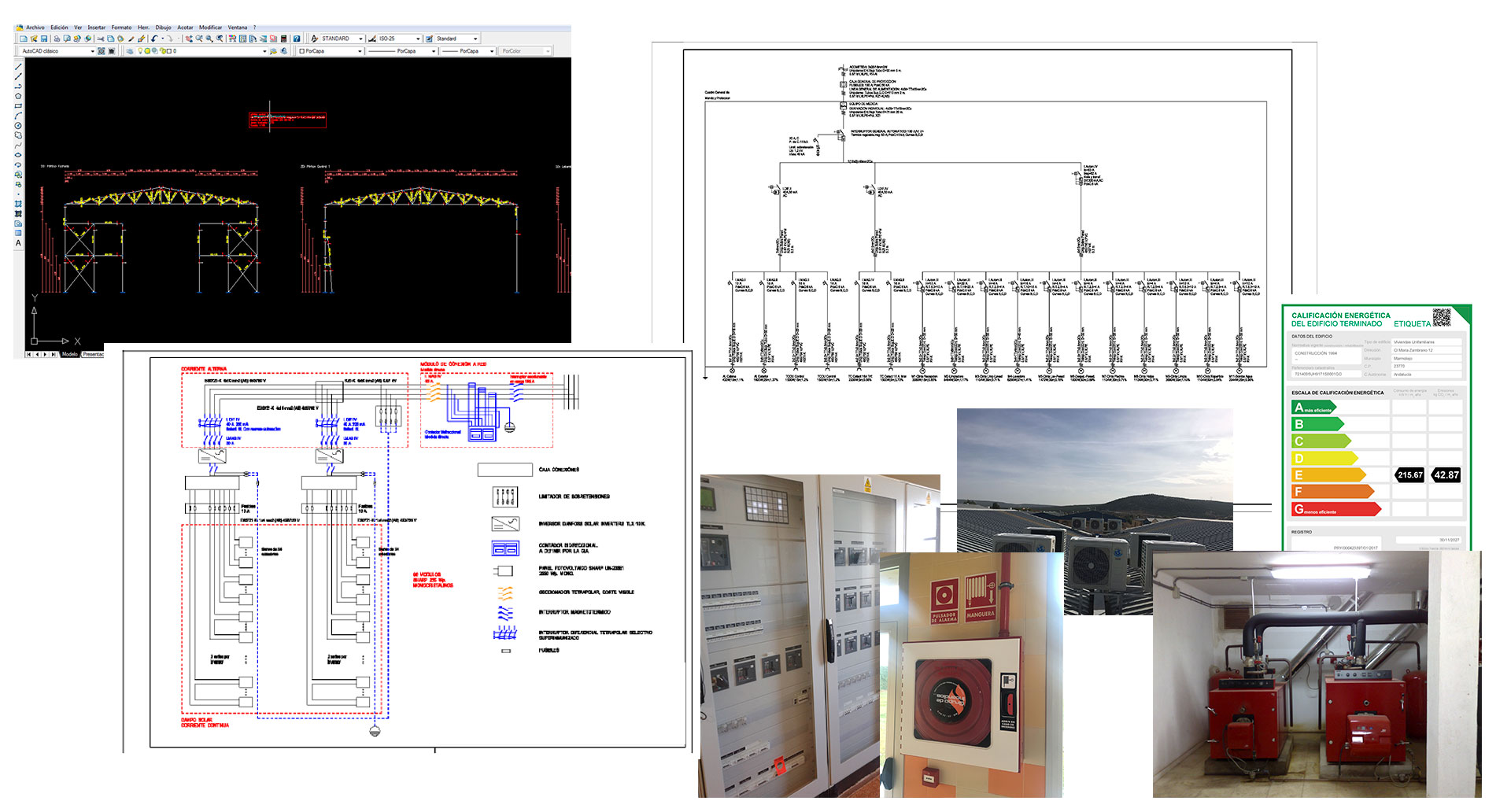Pick the Rectangle tool in draw toolbar
Screen dimensions: 1511x812
pyautogui.click(x=18, y=106)
